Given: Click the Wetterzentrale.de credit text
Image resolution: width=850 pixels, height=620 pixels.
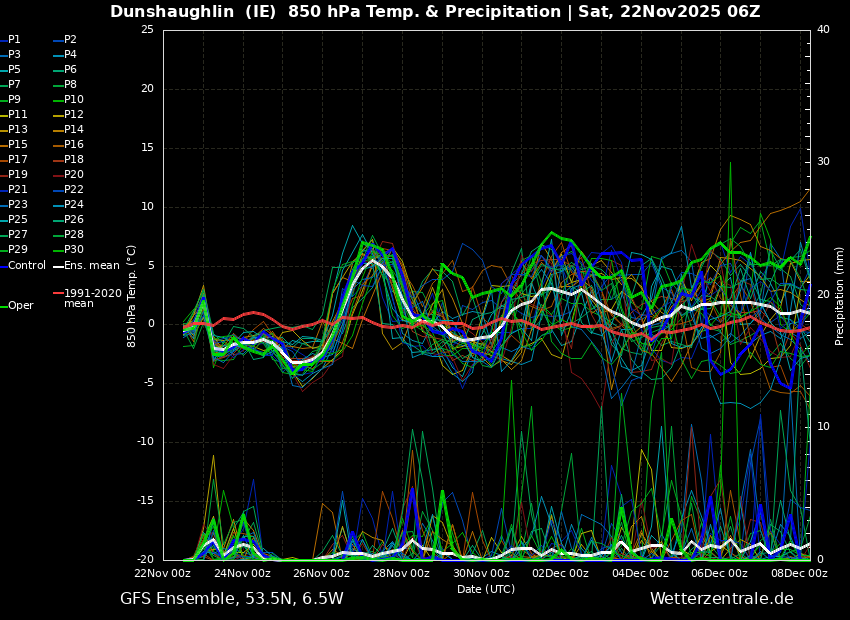Looking at the screenshot, I should click(722, 599).
